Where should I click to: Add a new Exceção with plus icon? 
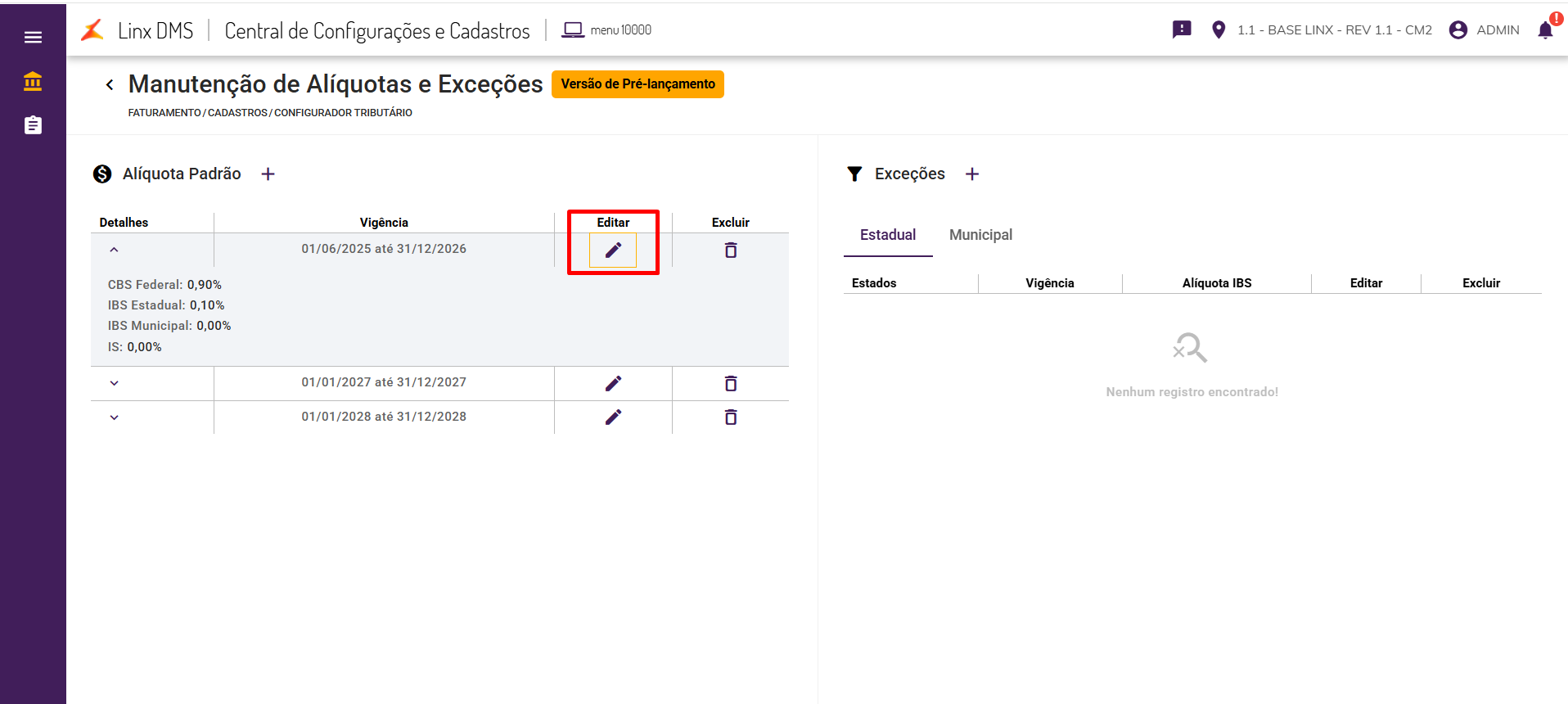coord(972,174)
